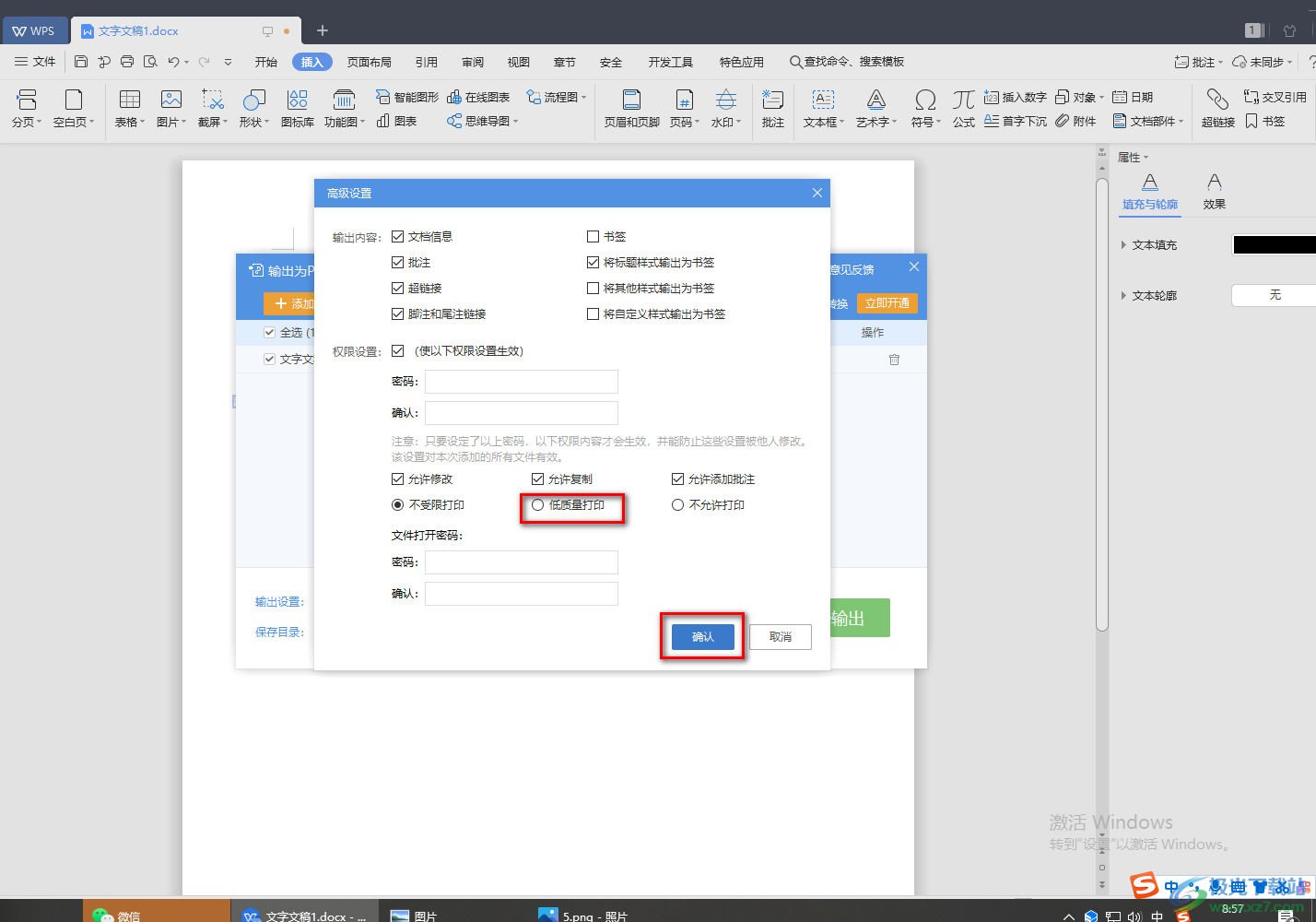Enable 将其他样式输出为书签 checkbox

593,289
